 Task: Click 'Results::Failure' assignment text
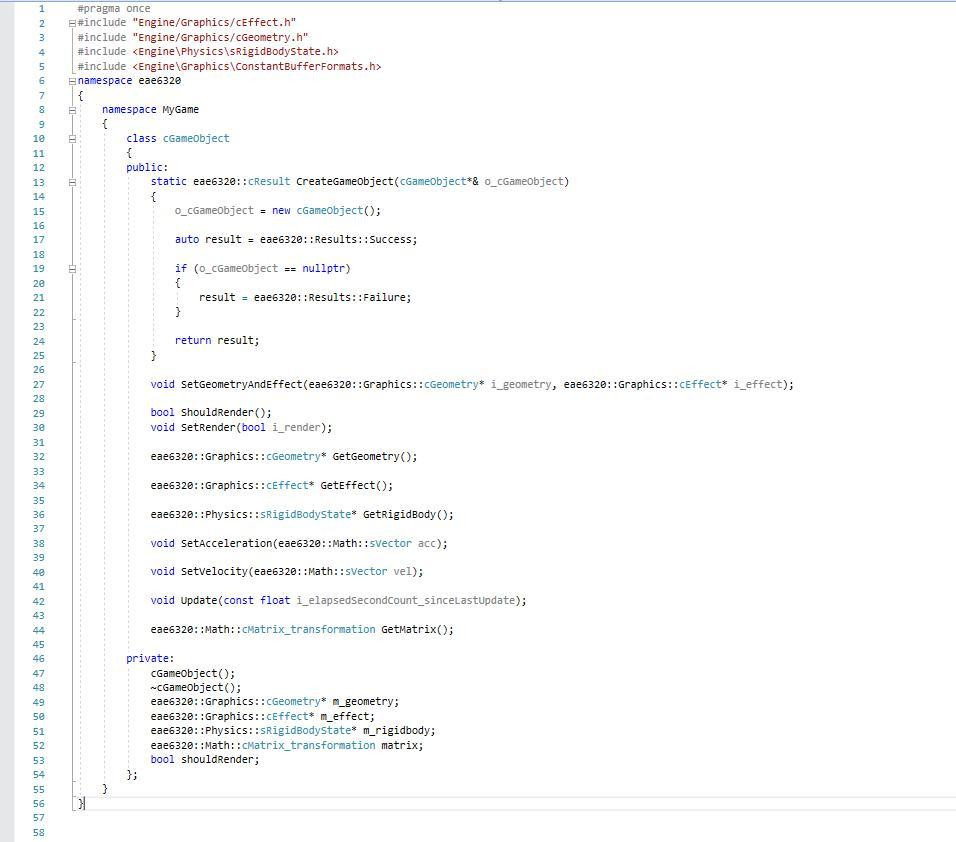[357, 298]
